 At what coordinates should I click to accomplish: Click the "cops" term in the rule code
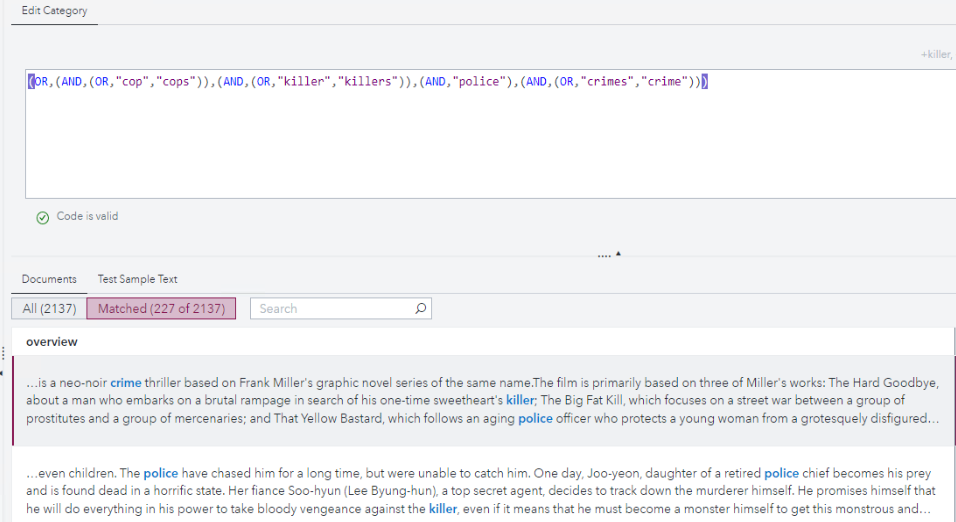point(176,82)
